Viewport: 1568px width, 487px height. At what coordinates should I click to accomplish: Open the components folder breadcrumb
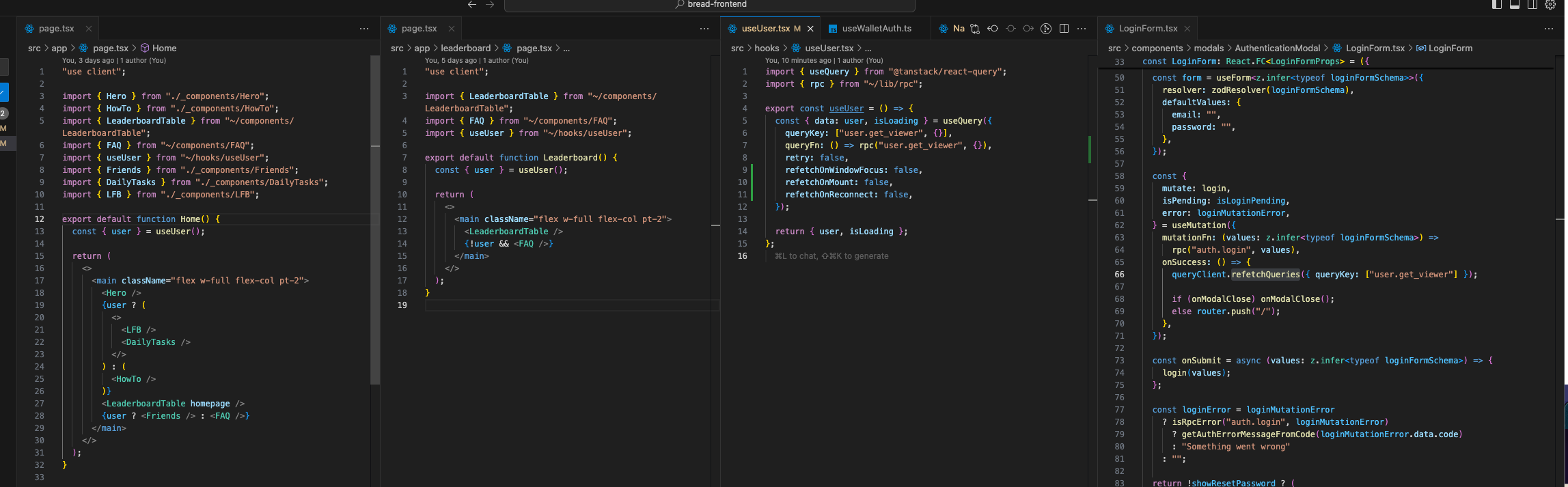(1157, 48)
